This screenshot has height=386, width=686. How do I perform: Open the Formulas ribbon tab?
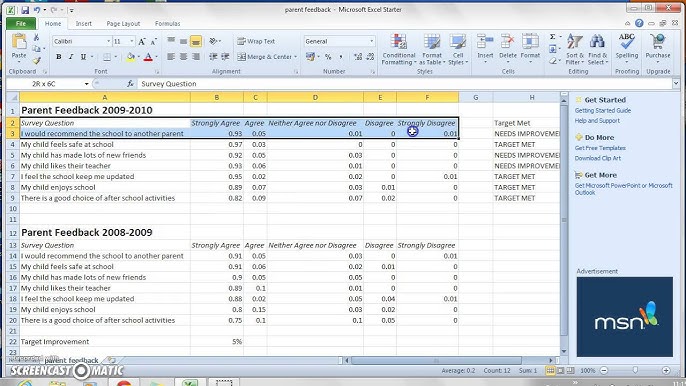(x=167, y=24)
